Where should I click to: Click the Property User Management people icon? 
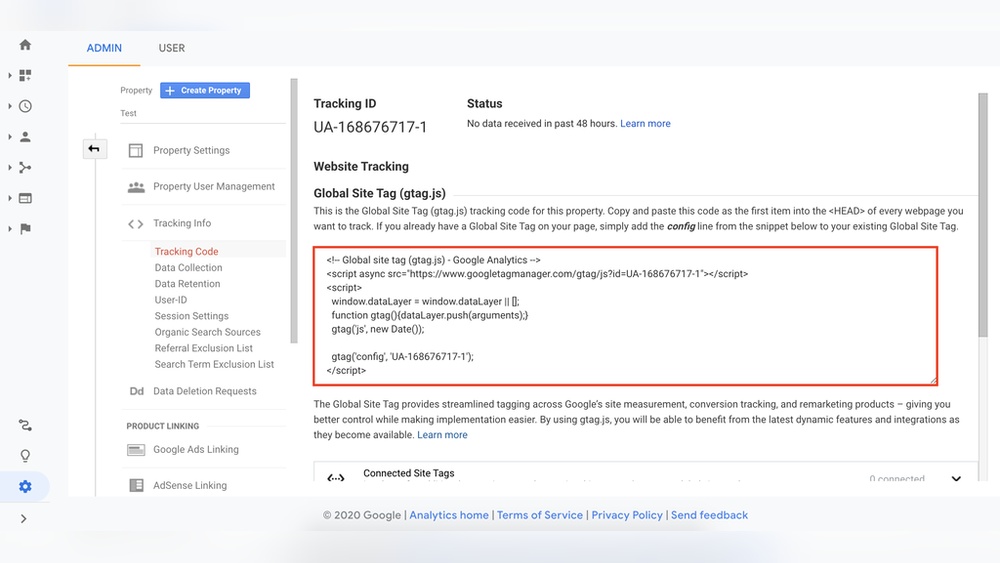tap(136, 187)
